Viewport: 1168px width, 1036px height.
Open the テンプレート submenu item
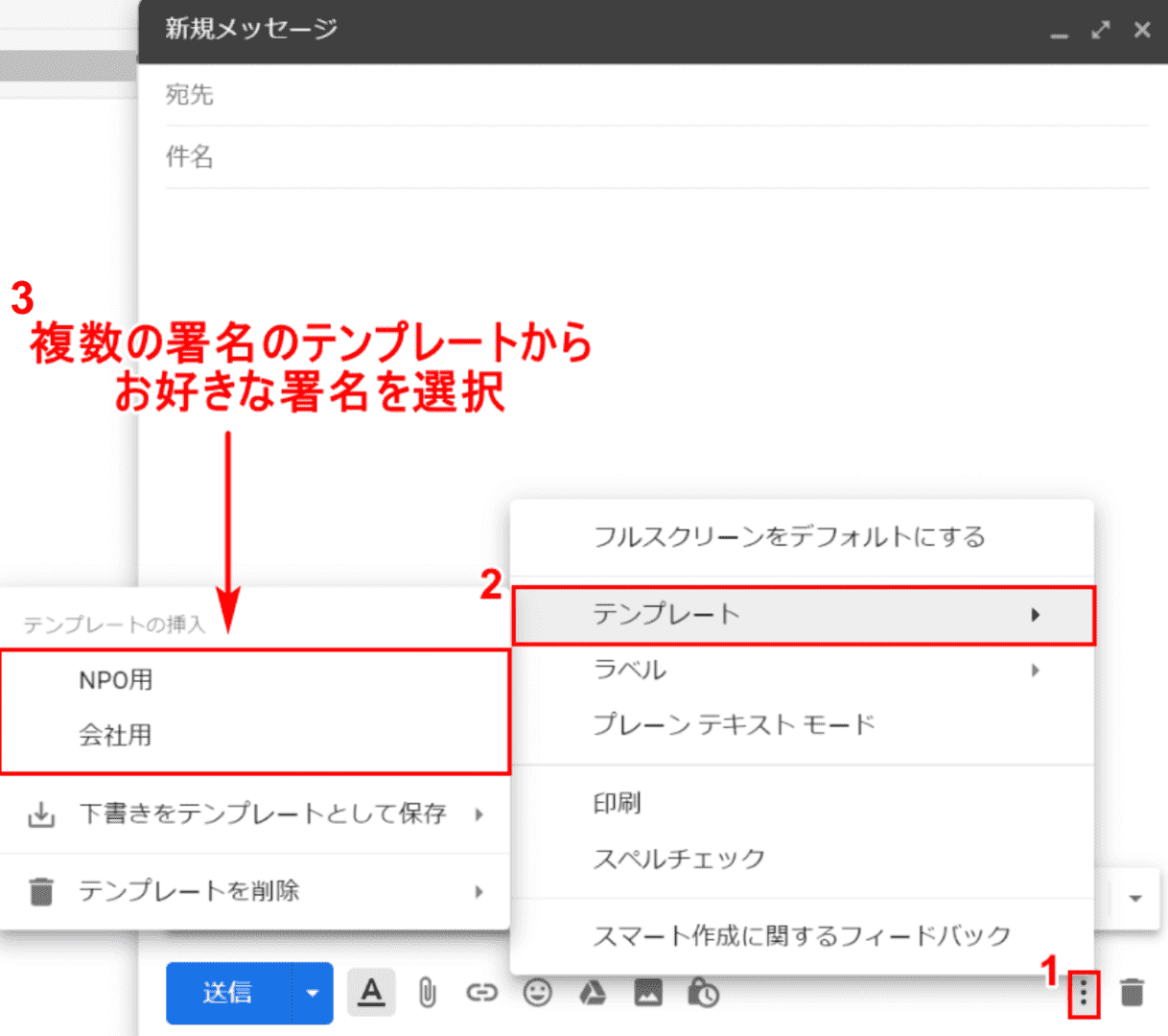pyautogui.click(x=802, y=615)
